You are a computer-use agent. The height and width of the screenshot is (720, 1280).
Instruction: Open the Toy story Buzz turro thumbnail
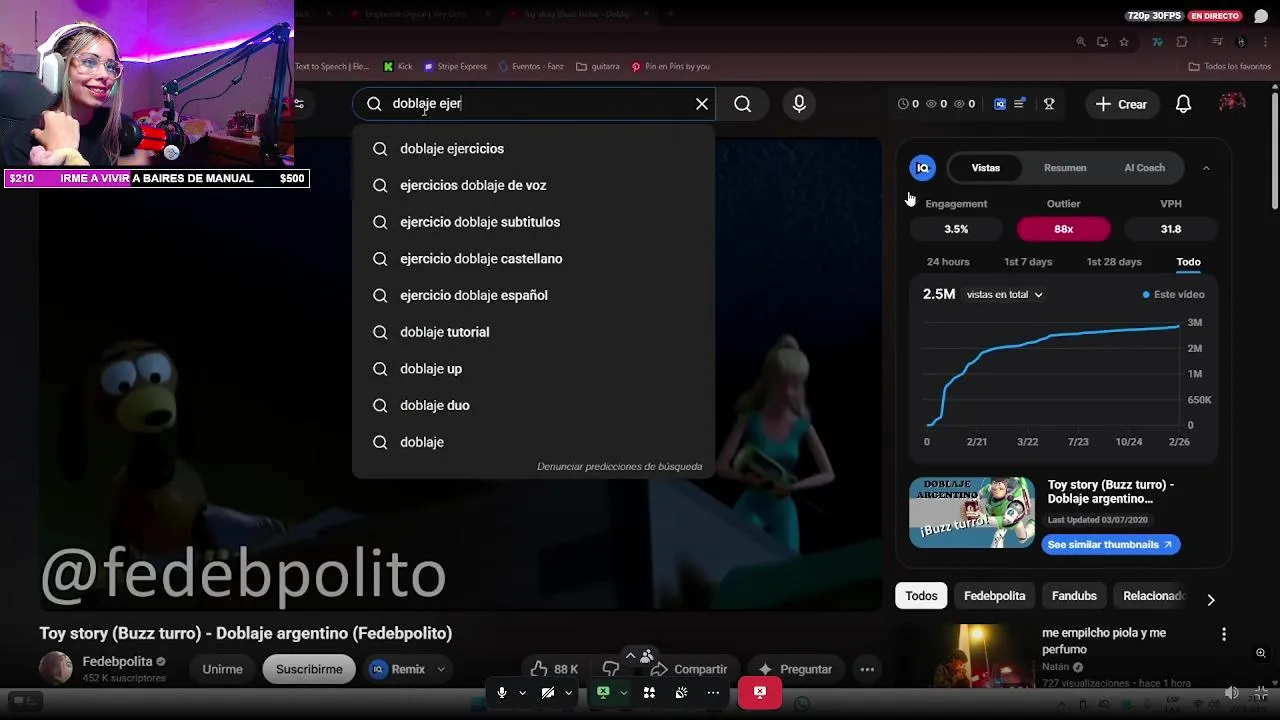(x=972, y=512)
